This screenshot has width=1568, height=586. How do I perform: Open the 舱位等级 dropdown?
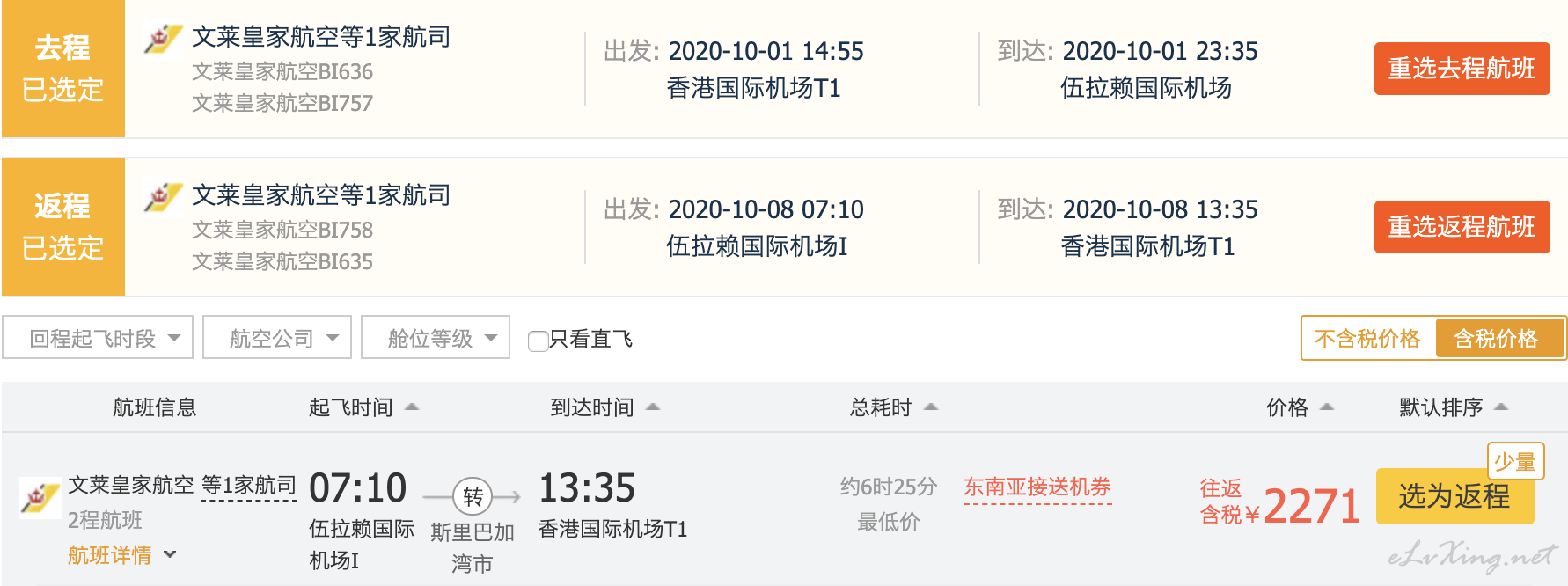coord(436,338)
